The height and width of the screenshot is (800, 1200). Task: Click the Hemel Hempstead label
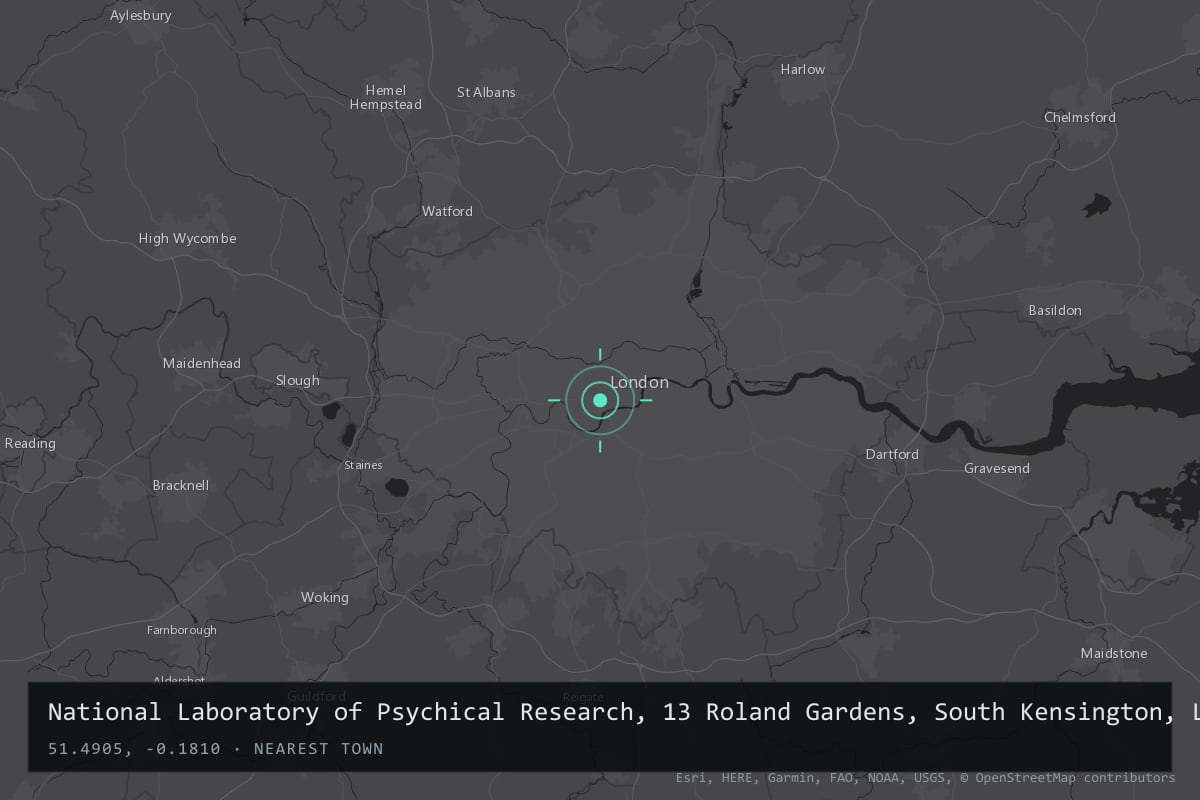[386, 98]
